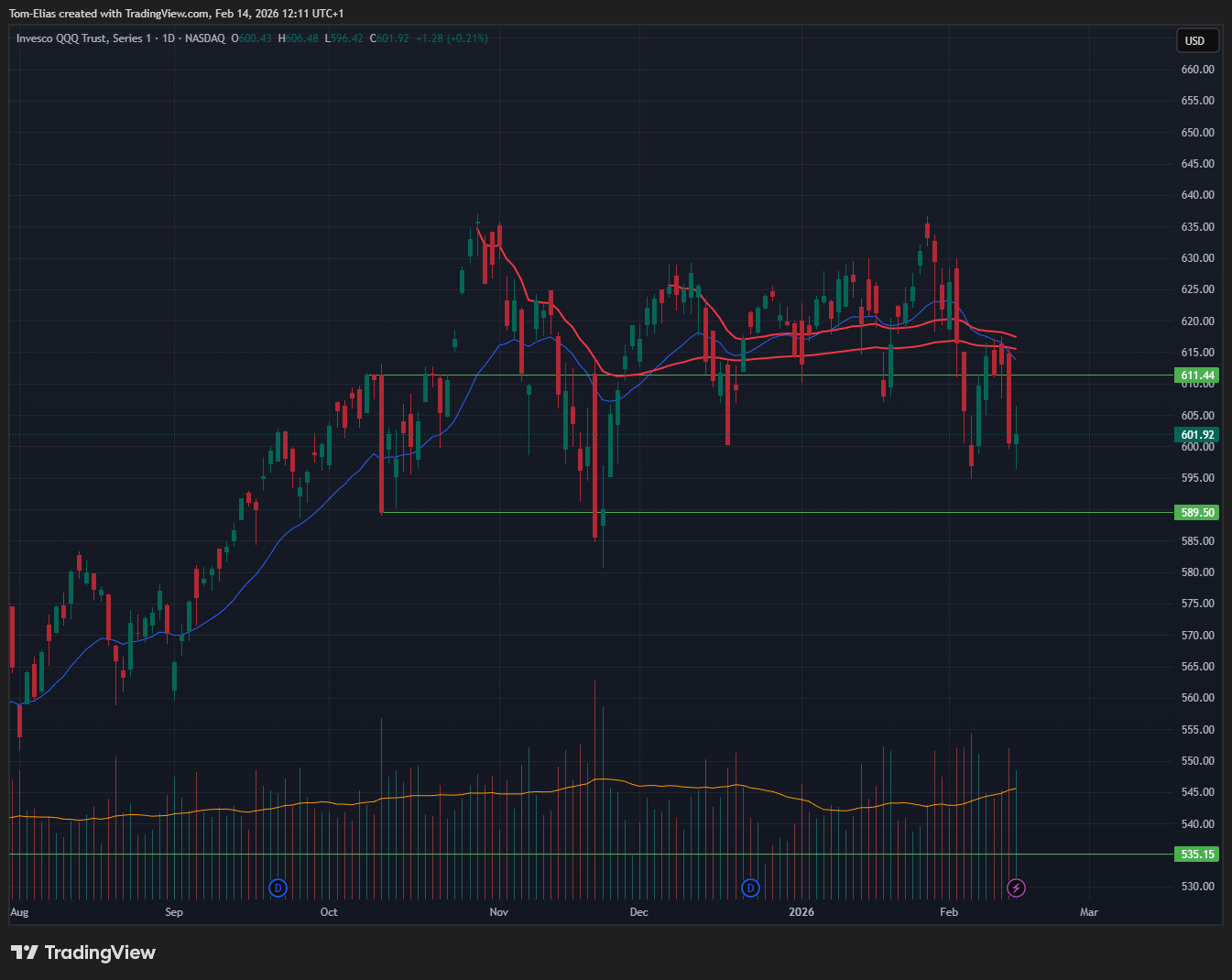Click the Mar label on the time axis

1089,912
